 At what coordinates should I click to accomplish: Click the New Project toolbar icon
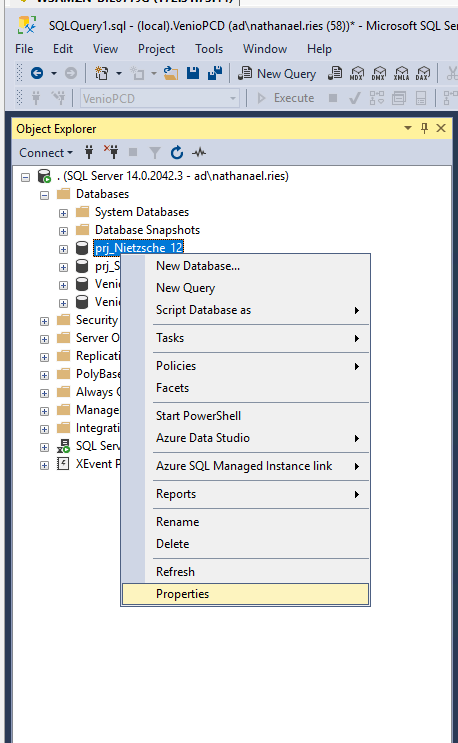click(101, 73)
